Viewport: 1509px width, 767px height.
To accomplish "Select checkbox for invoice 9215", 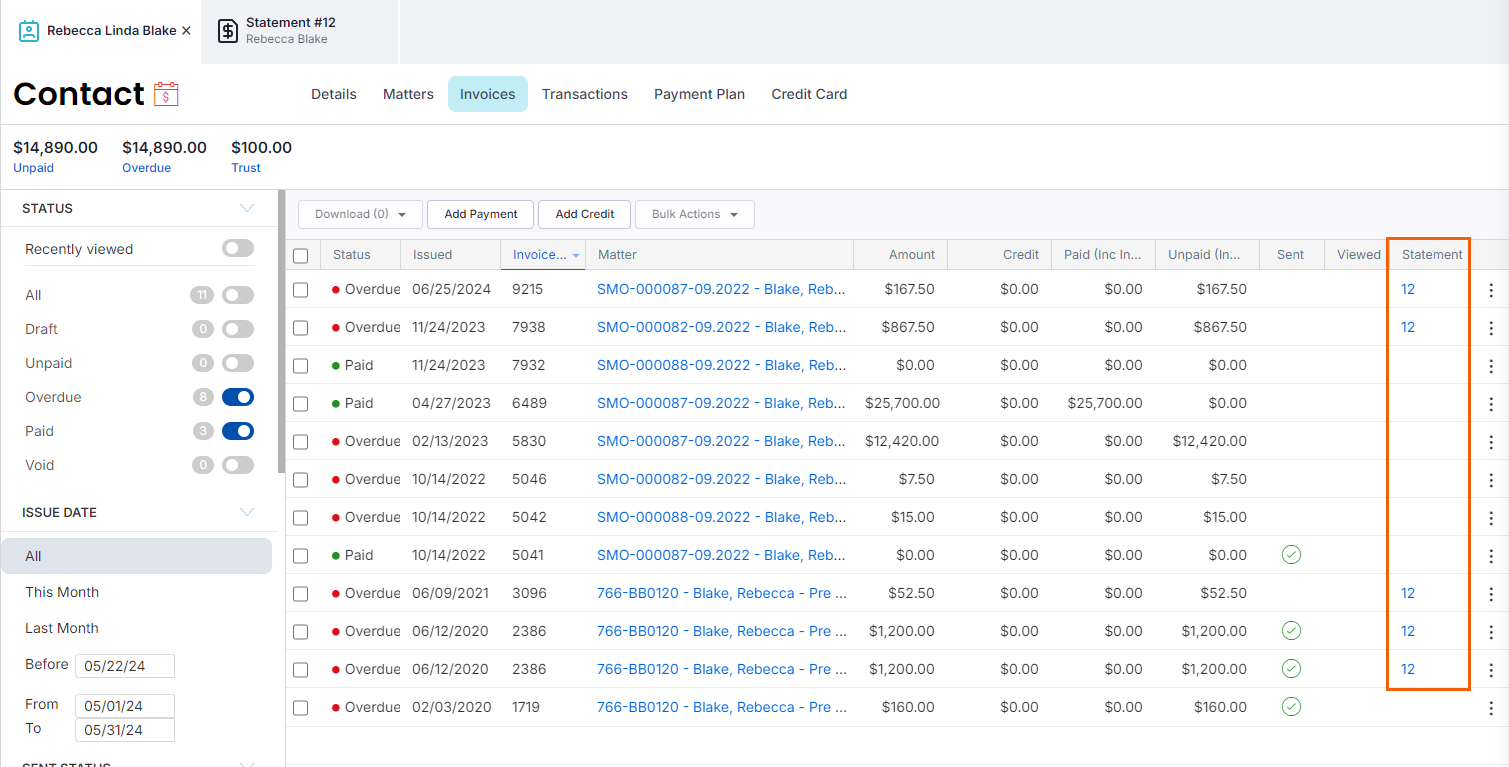I will click(x=301, y=290).
